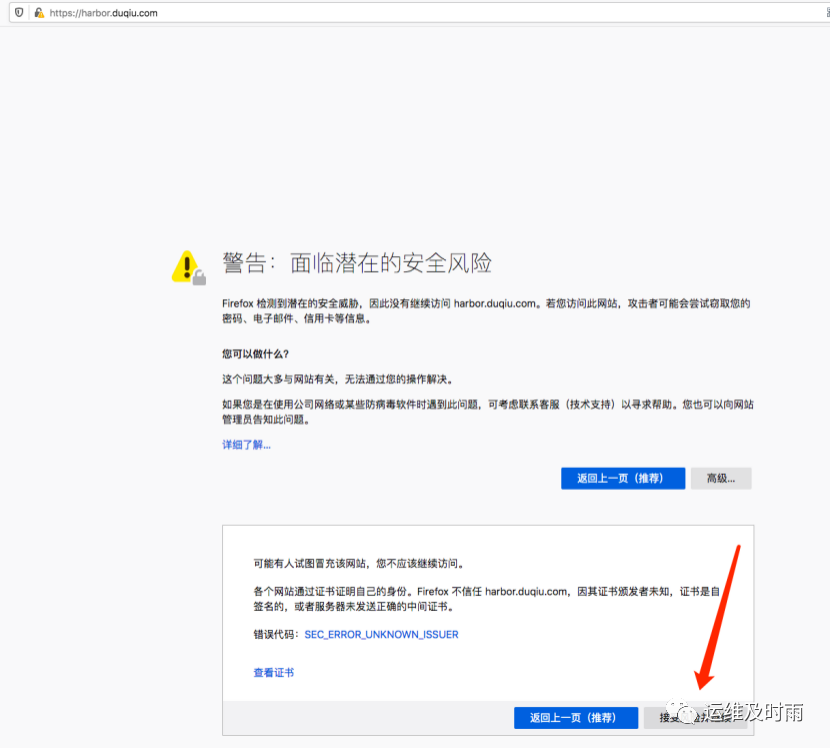Click the tracking protection shield icon

(x=19, y=12)
